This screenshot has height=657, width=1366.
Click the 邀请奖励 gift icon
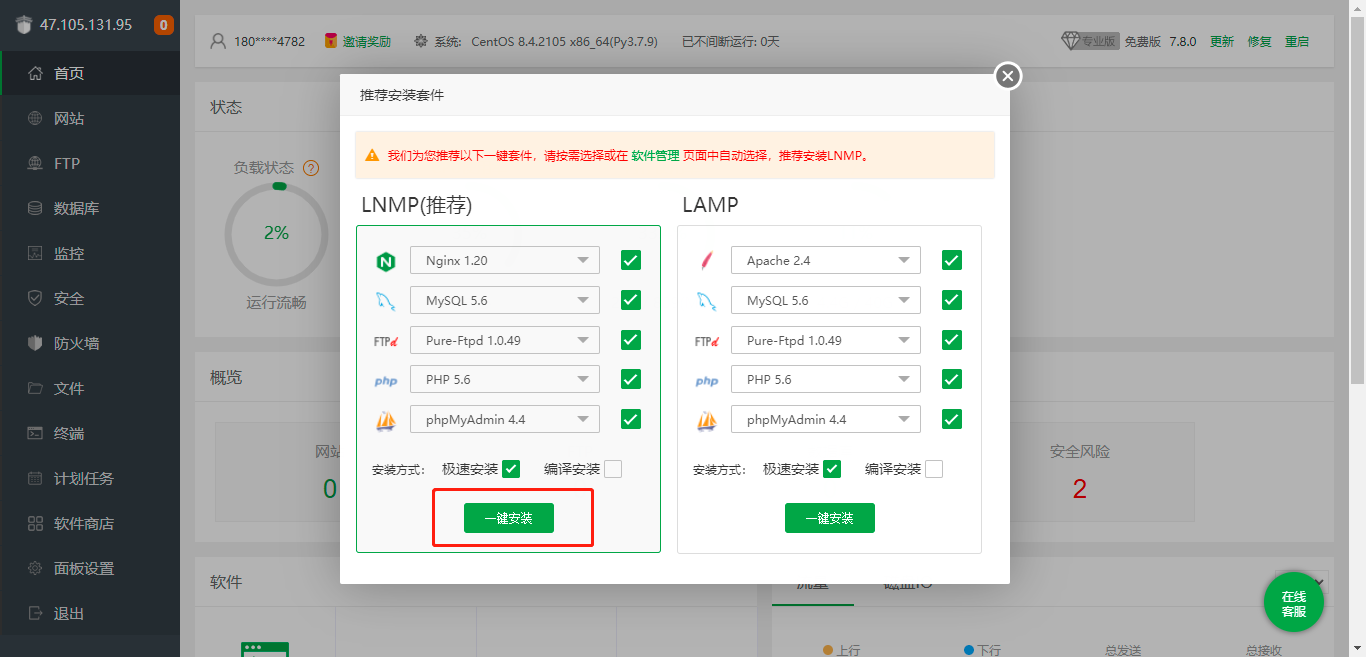331,41
